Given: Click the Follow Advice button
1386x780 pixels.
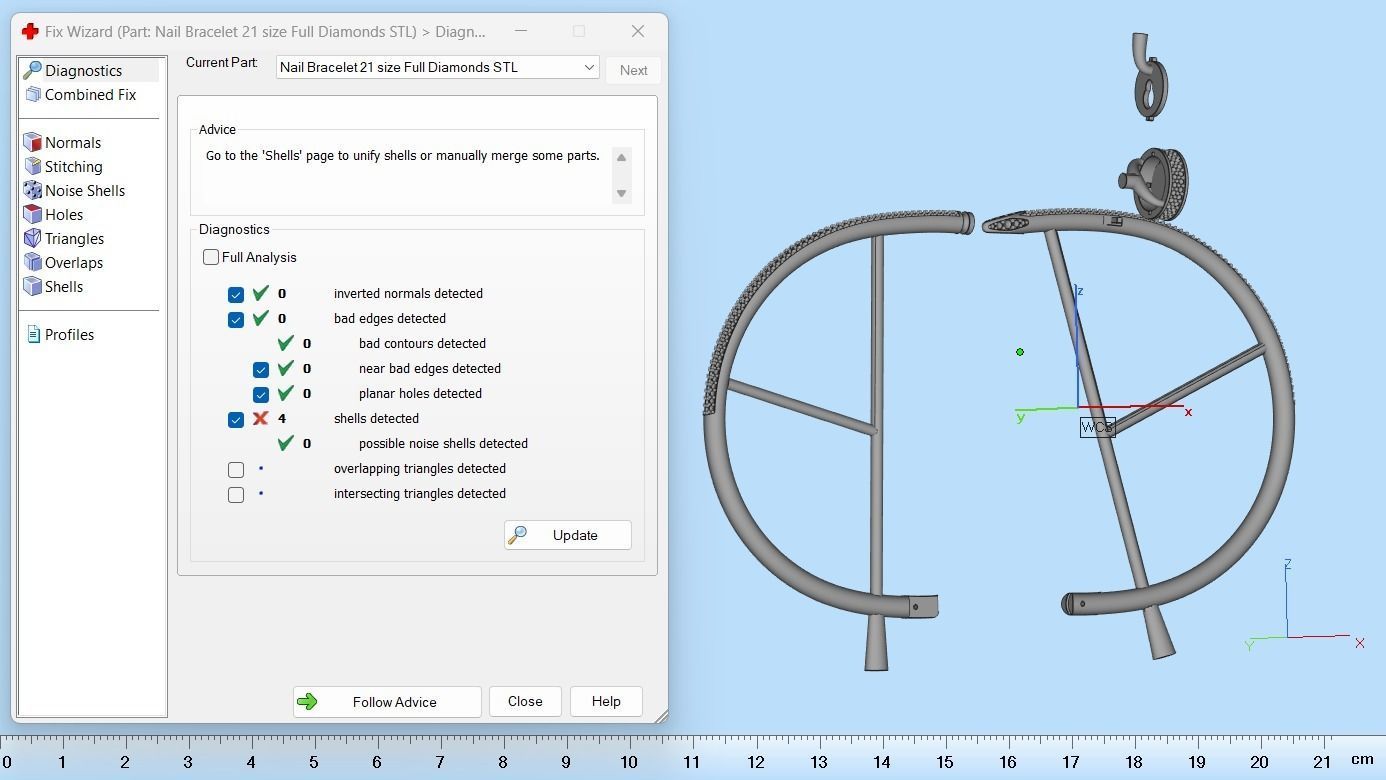Looking at the screenshot, I should pyautogui.click(x=387, y=702).
